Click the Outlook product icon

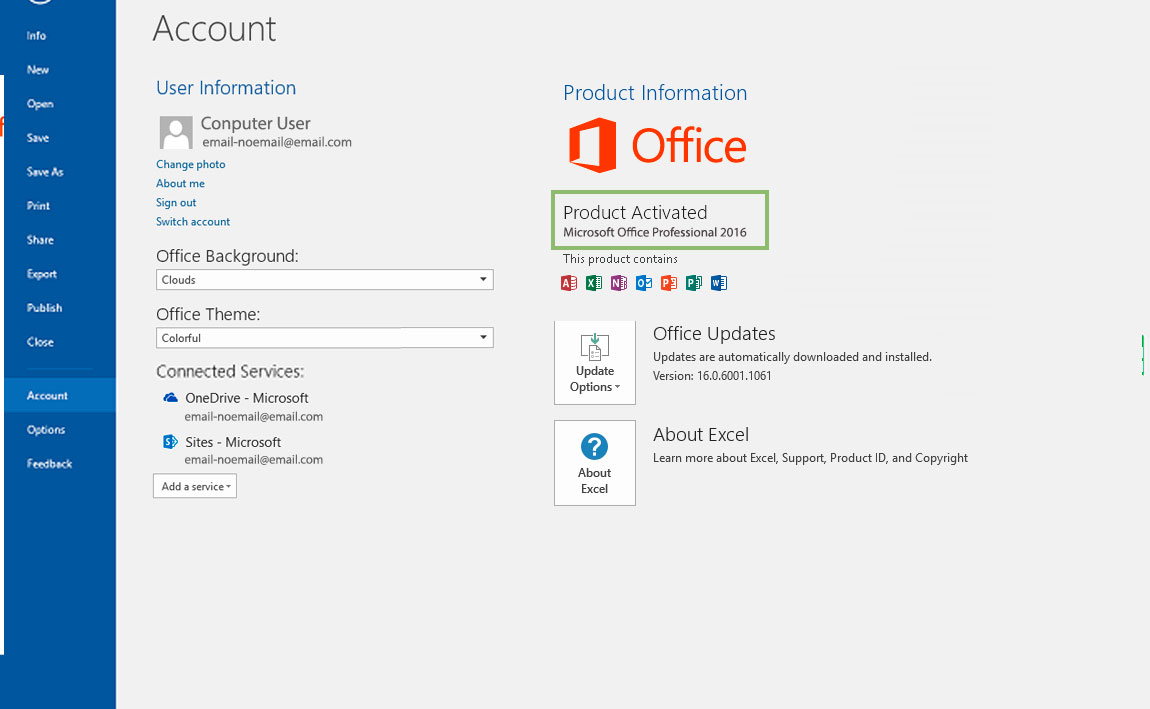coord(644,283)
